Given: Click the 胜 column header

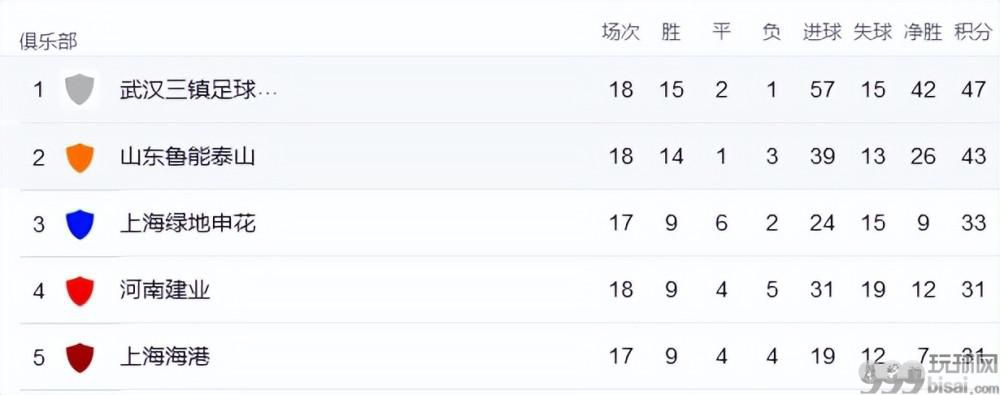Looking at the screenshot, I should pos(671,32).
